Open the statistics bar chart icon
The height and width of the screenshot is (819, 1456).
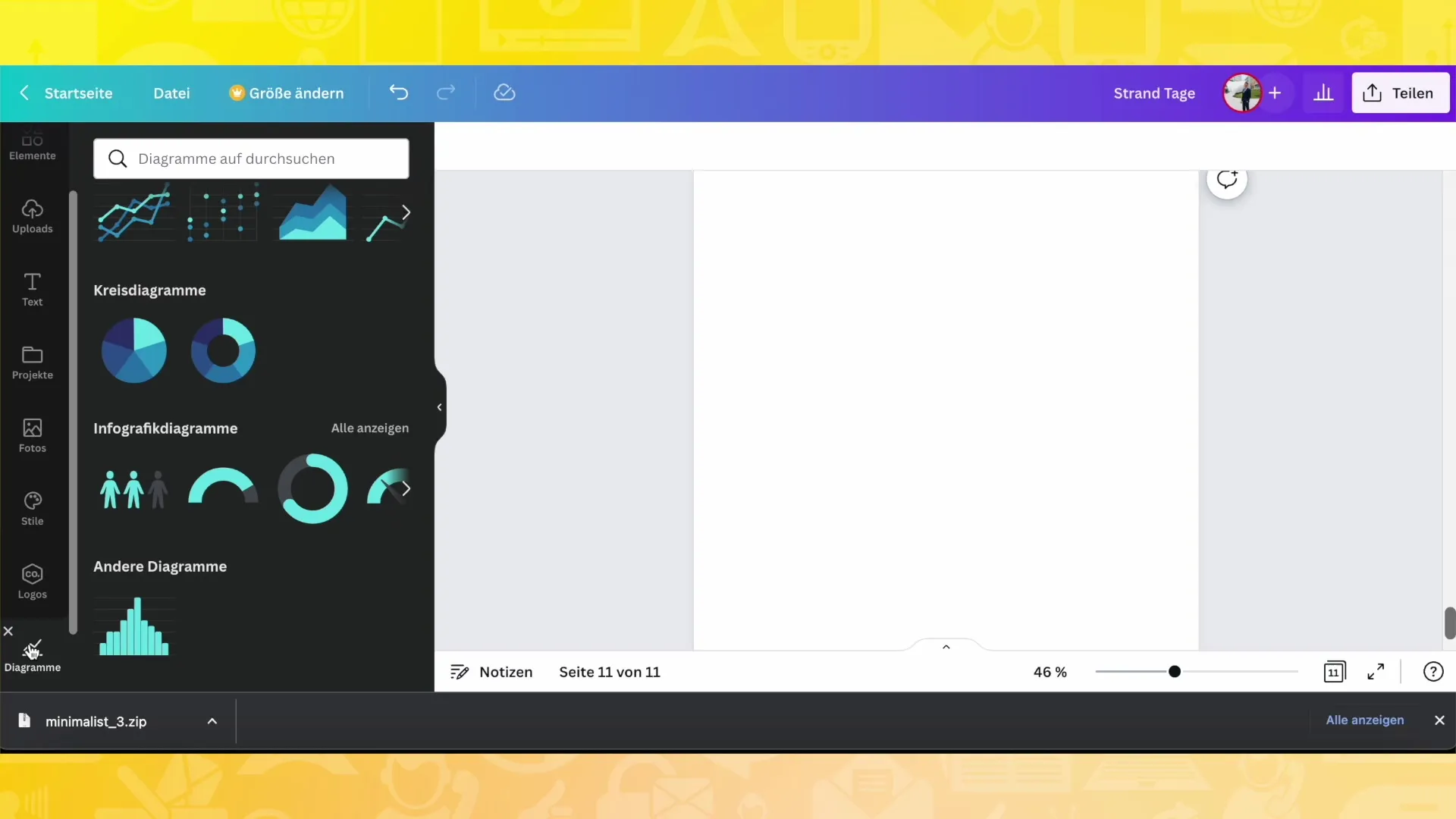[x=1323, y=93]
